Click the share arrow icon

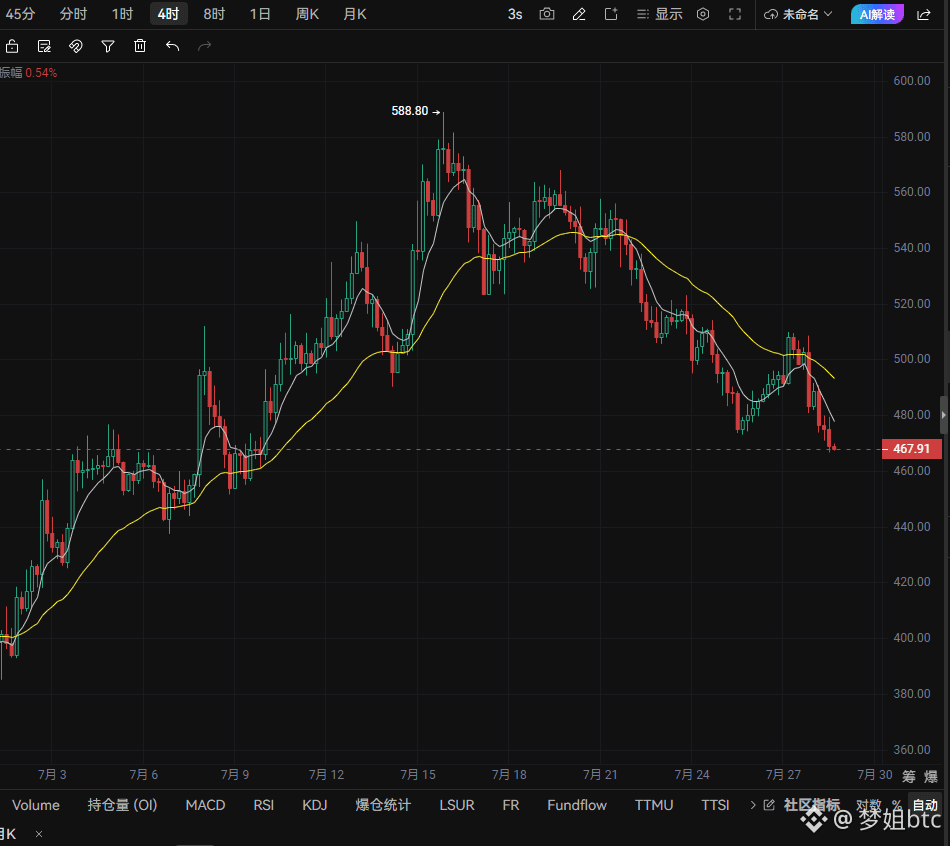923,14
